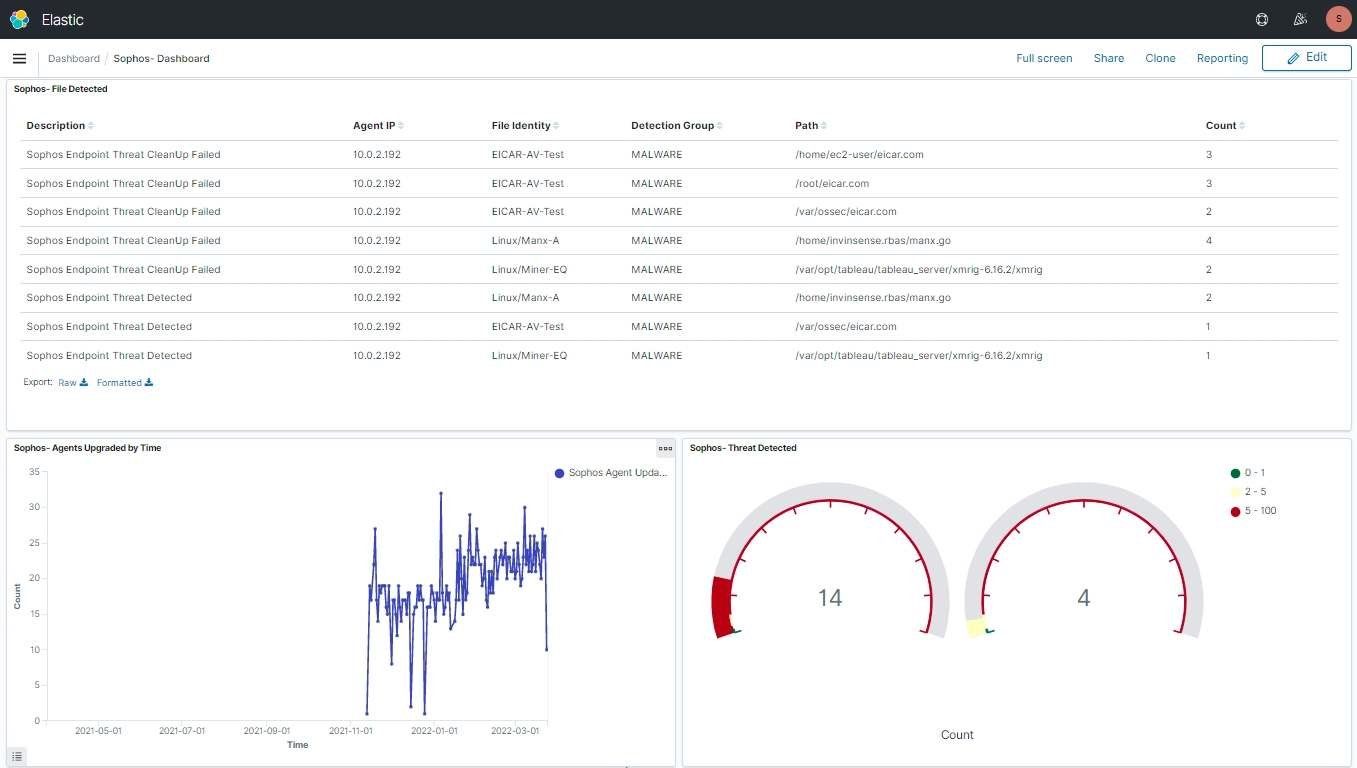Click the Edit dashboard button
Screen dimensions: 1357x768
[x=1306, y=58]
